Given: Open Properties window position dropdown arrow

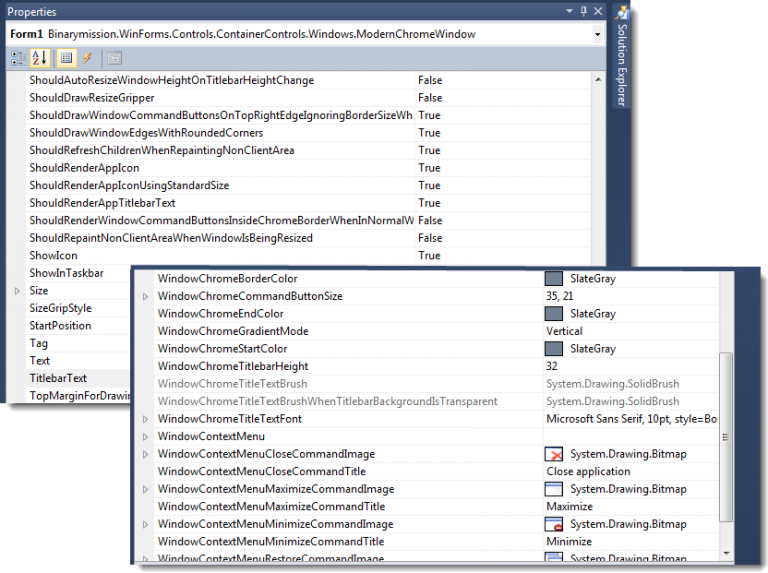Looking at the screenshot, I should [x=569, y=11].
